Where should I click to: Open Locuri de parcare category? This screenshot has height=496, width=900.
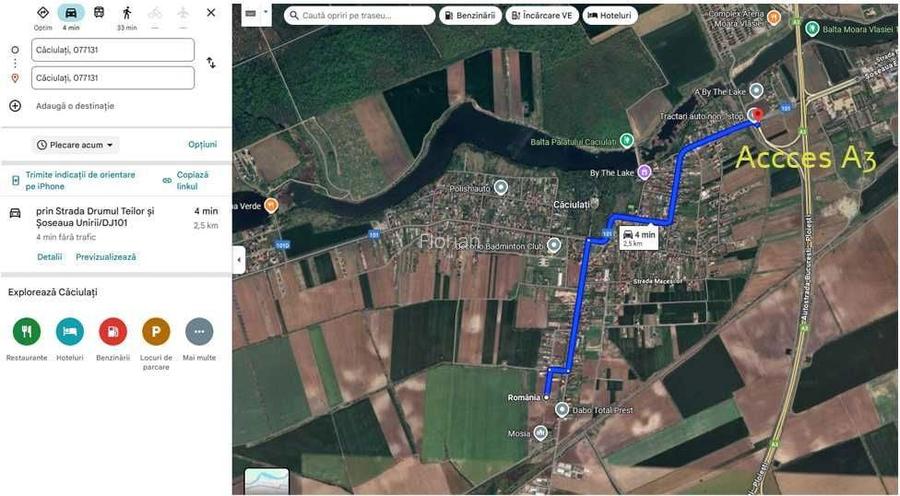156,332
